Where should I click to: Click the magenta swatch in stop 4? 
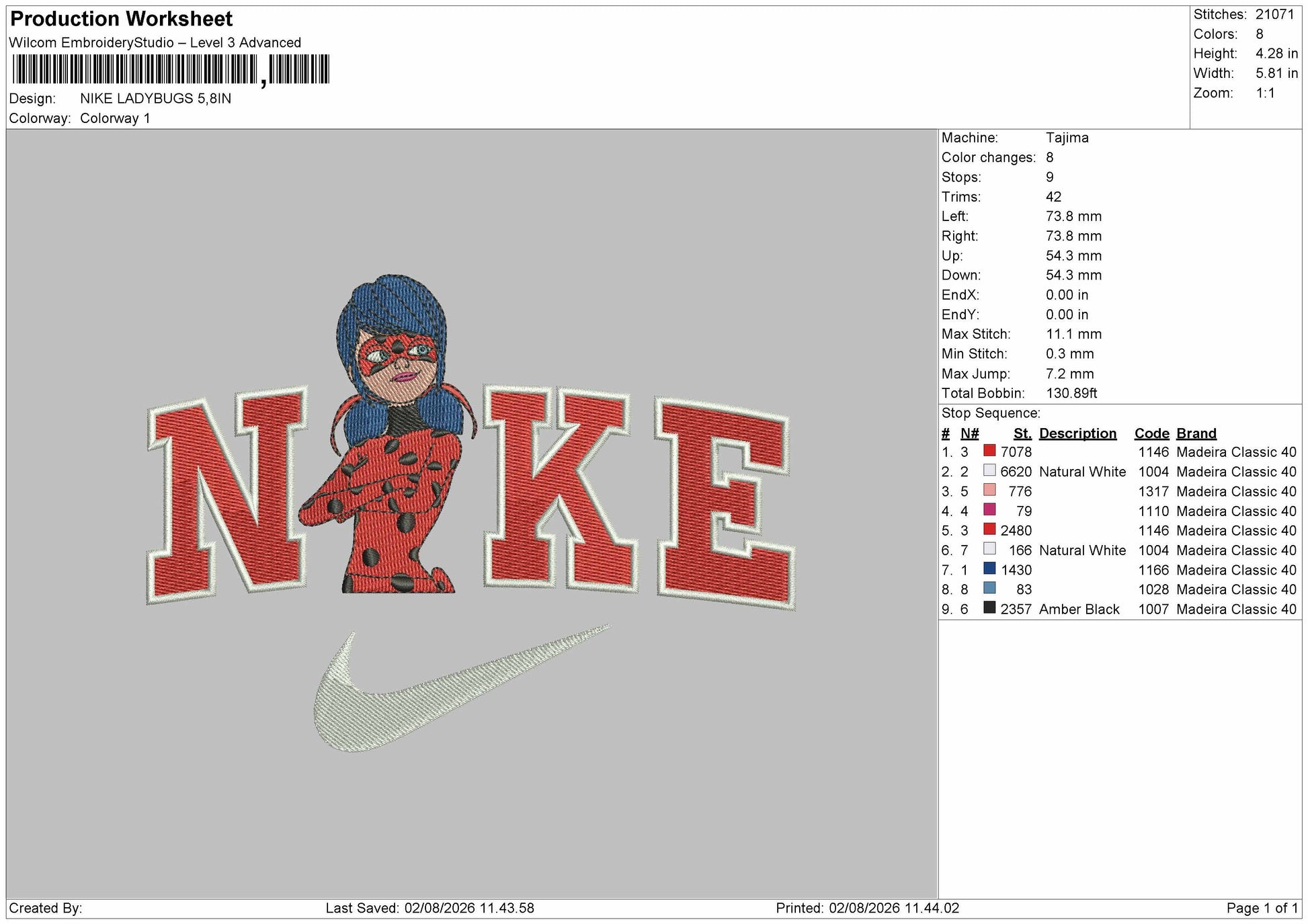tap(989, 509)
